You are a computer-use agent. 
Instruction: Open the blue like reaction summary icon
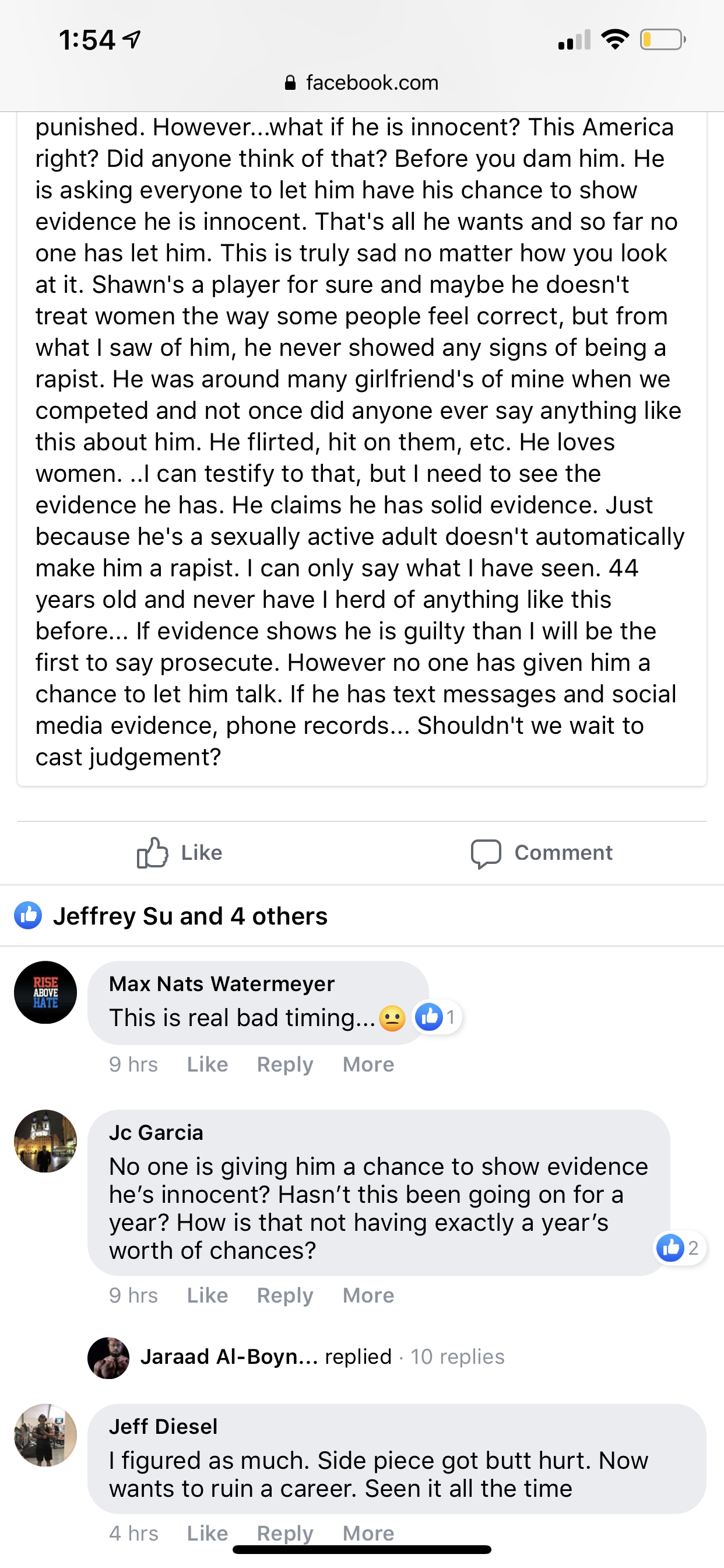[x=28, y=915]
